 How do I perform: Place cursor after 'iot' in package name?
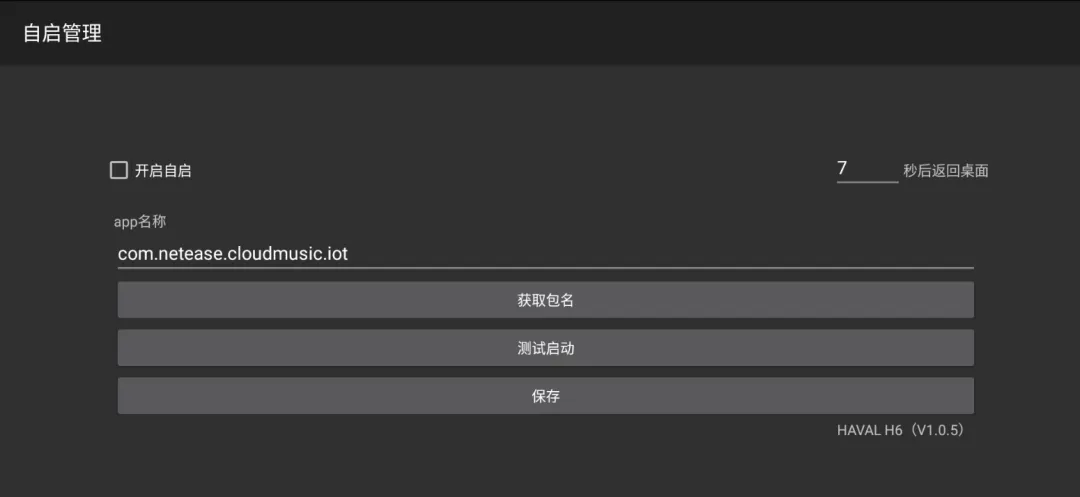349,254
